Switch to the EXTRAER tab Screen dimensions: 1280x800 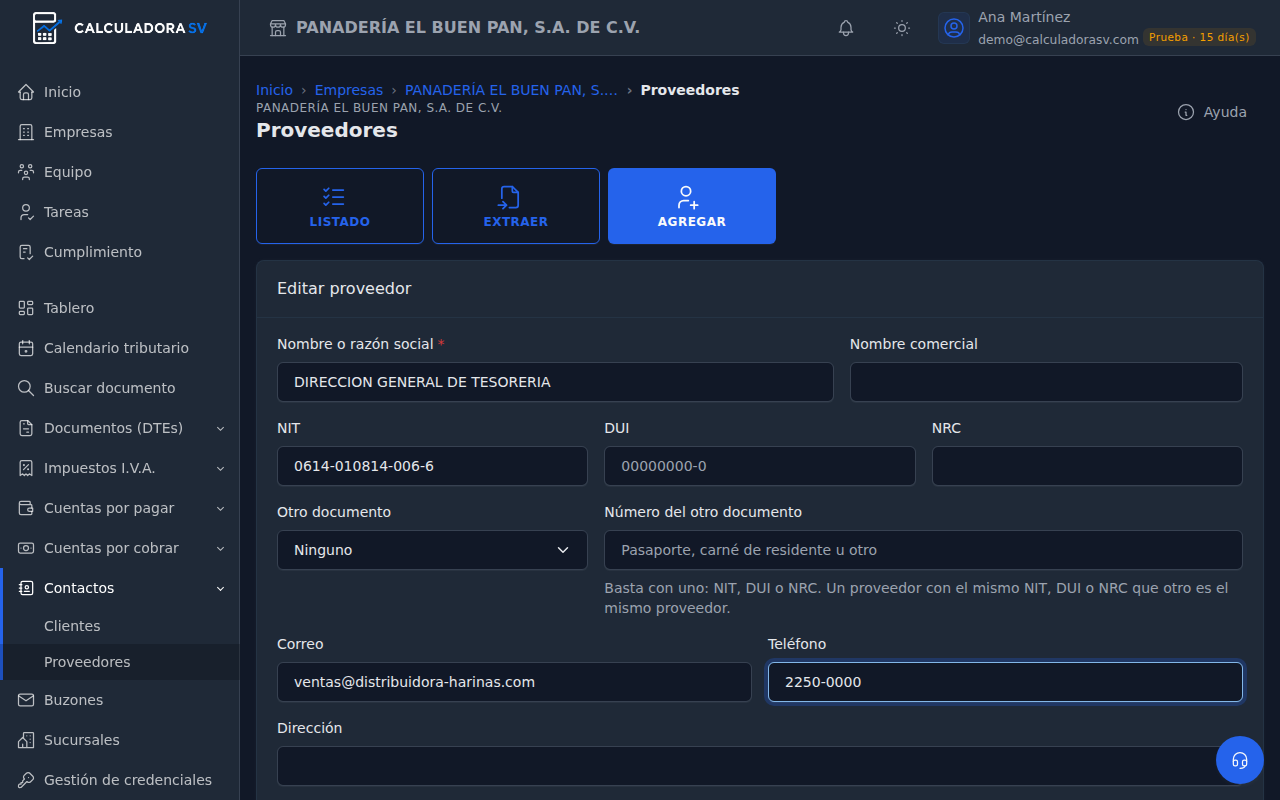click(516, 206)
